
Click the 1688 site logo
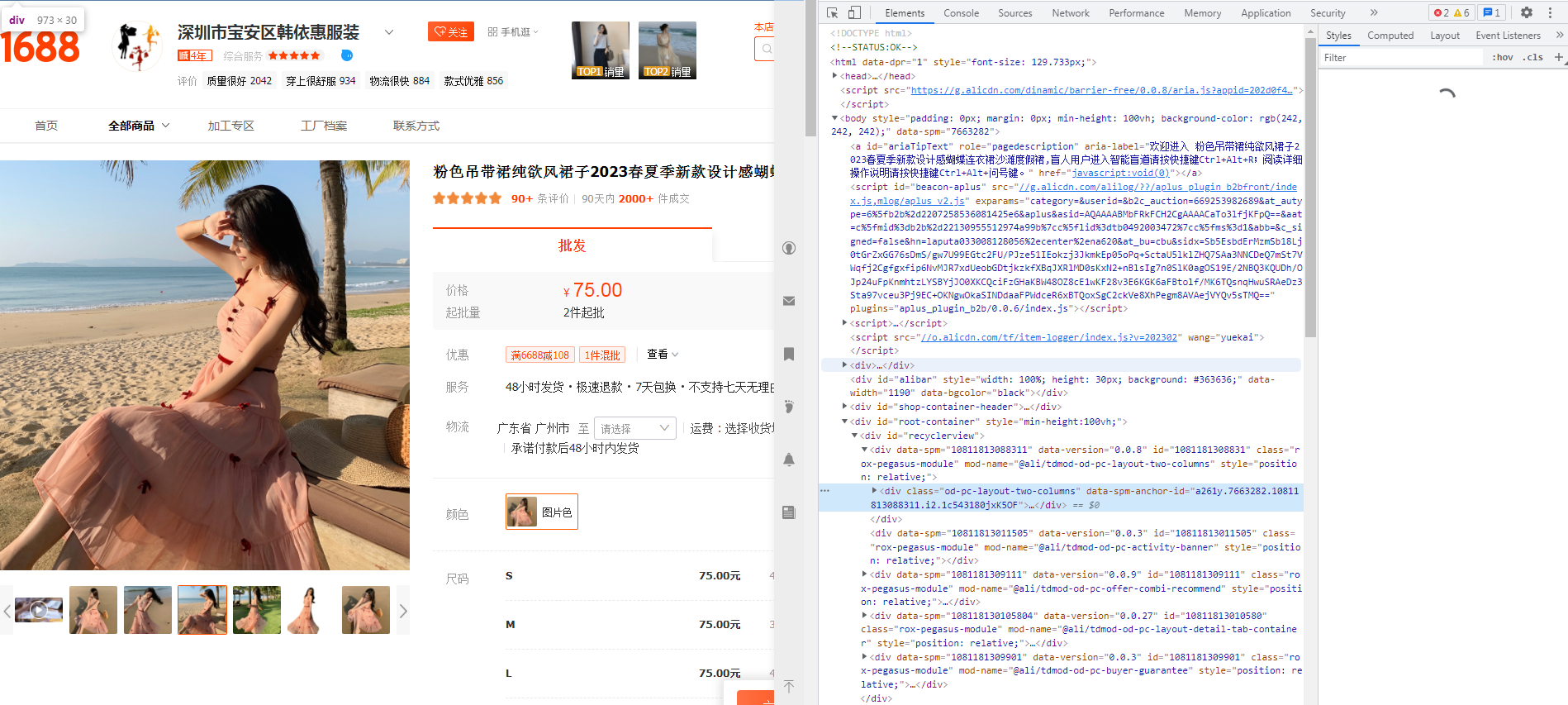click(x=40, y=46)
